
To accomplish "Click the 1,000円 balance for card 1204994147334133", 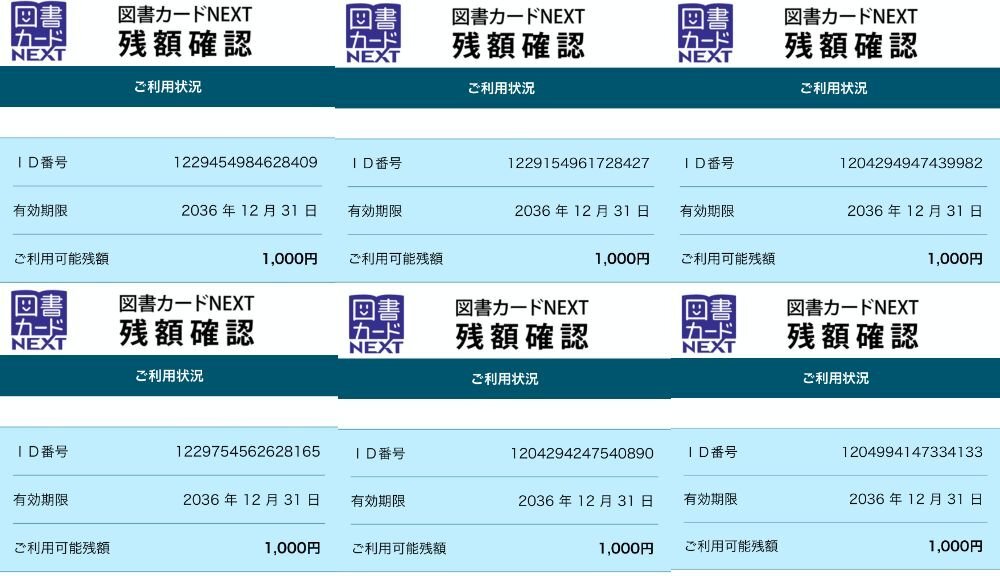I will (955, 547).
